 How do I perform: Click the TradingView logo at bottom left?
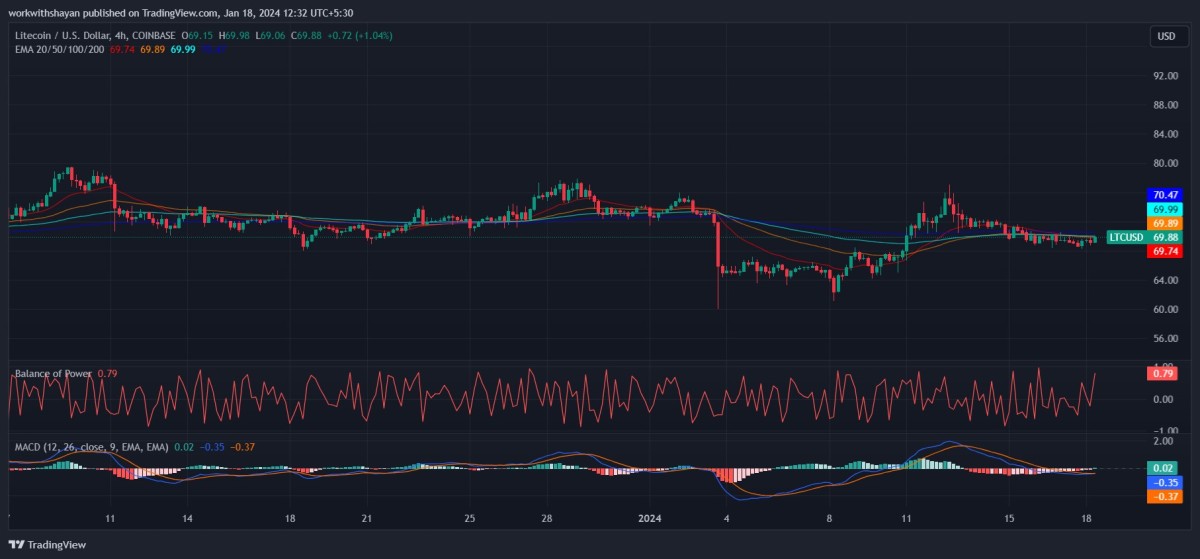pyautogui.click(x=48, y=544)
